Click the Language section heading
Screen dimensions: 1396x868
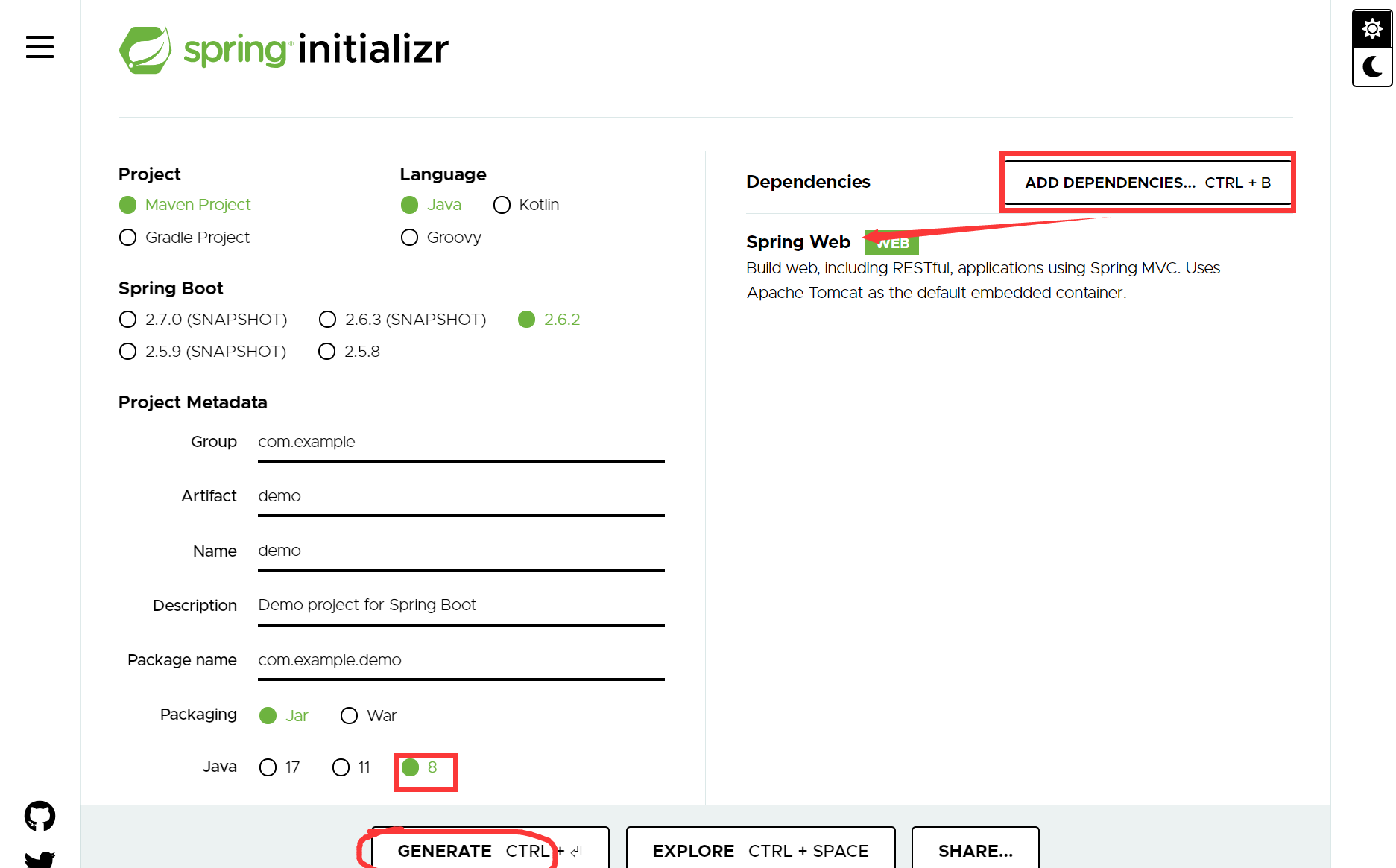point(443,174)
